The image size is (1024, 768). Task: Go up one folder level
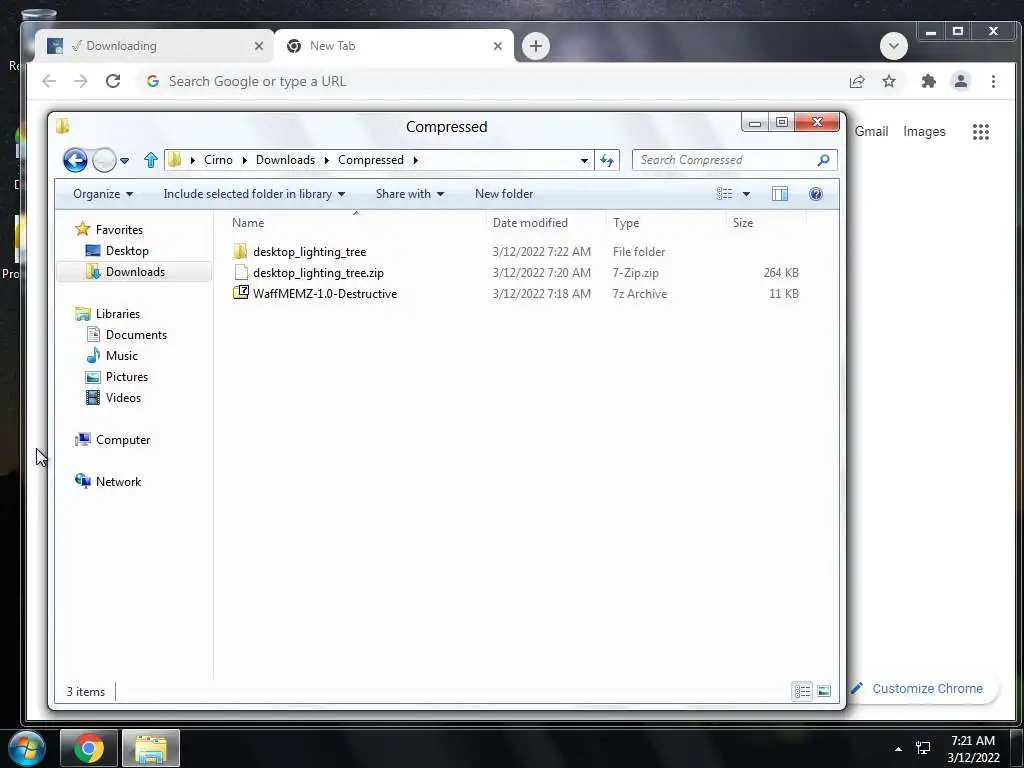tap(151, 160)
